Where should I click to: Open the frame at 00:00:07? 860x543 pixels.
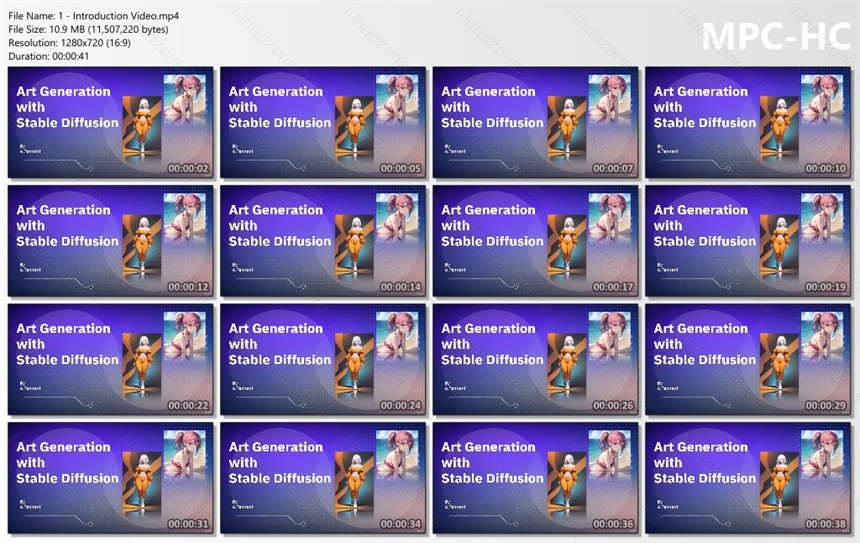pos(535,123)
